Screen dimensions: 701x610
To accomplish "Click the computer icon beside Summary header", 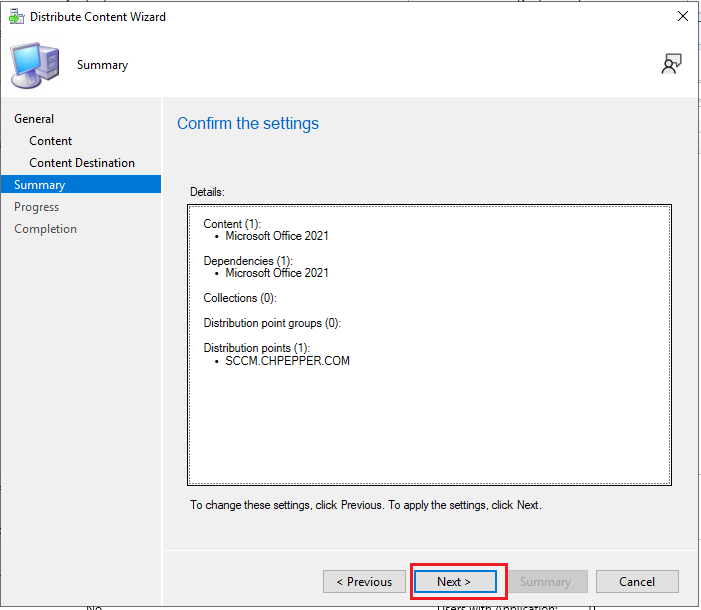I will point(35,65).
